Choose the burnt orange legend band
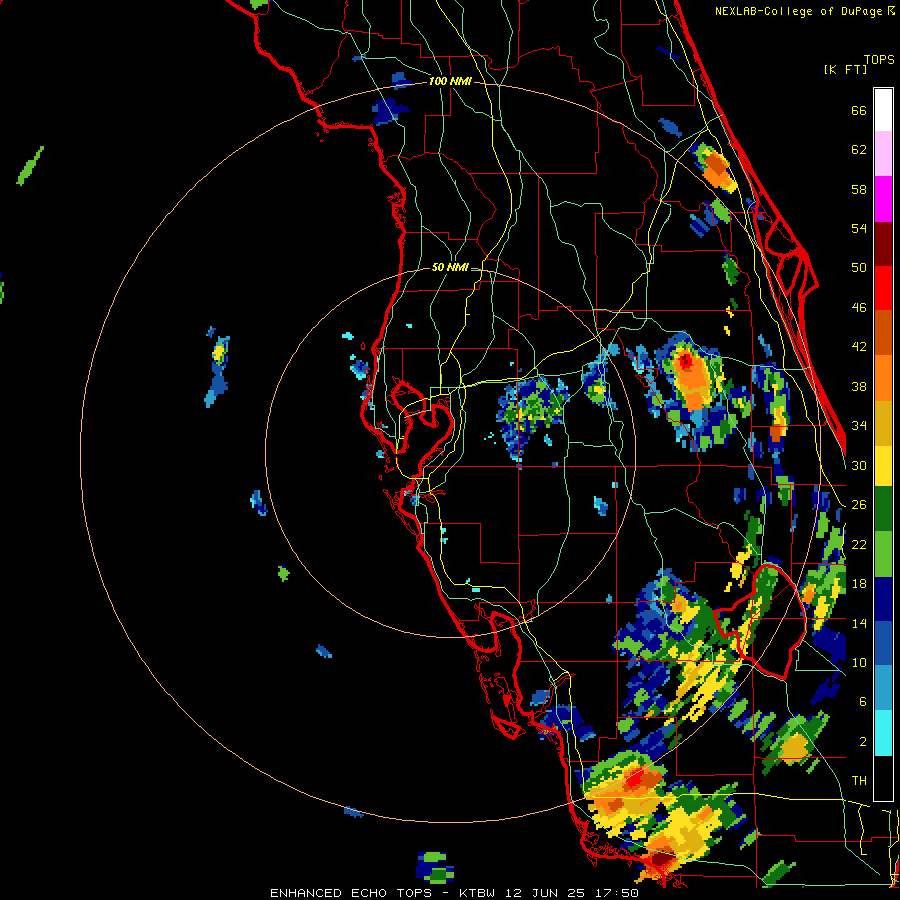The height and width of the screenshot is (900, 900). click(883, 333)
